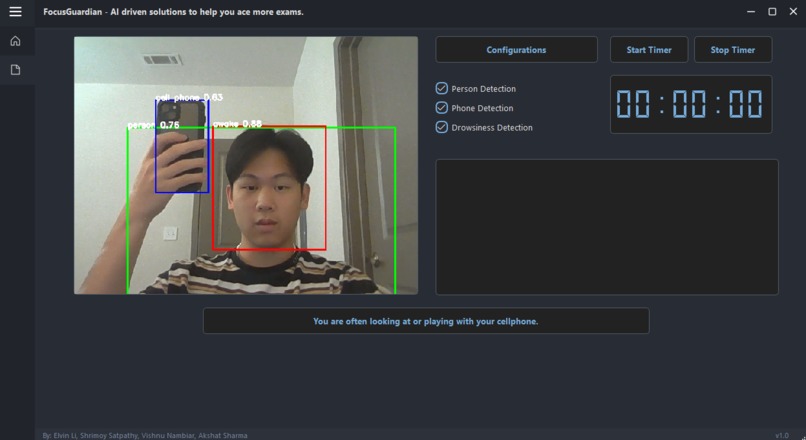Close the FocusGuardian window

coord(793,11)
